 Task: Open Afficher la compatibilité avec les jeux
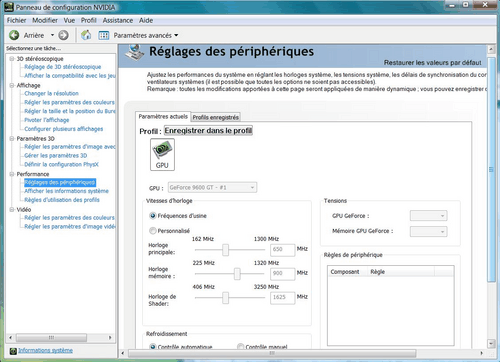70,76
